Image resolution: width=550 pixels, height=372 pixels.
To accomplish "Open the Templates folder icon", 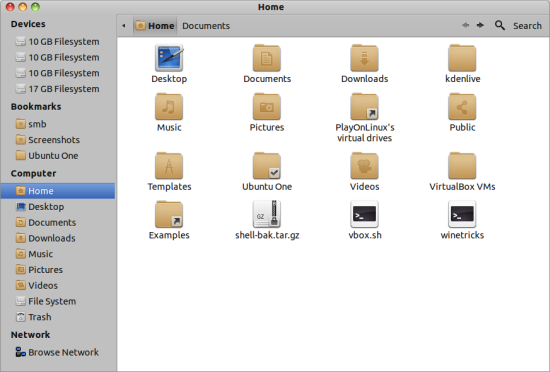I will (x=169, y=166).
